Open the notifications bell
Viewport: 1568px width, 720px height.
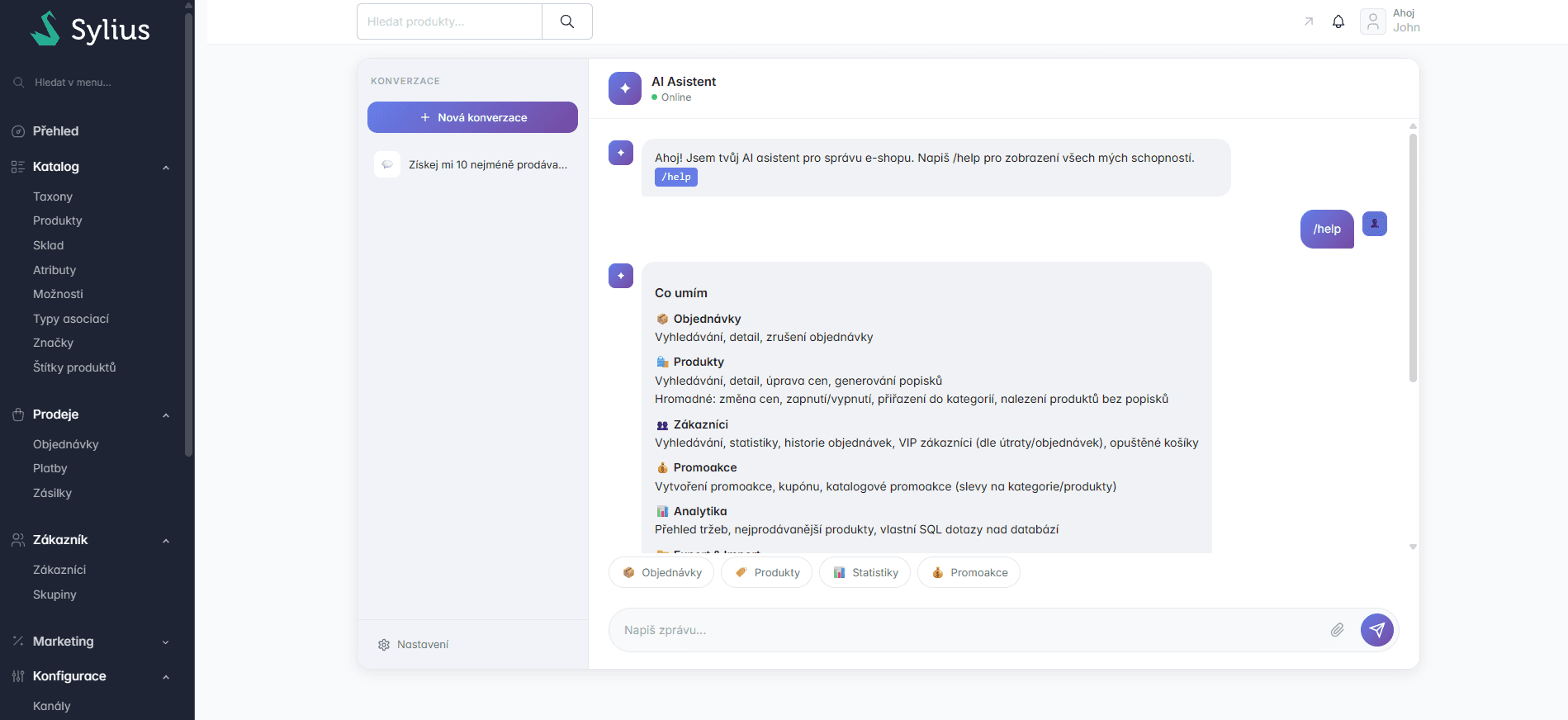tap(1338, 21)
